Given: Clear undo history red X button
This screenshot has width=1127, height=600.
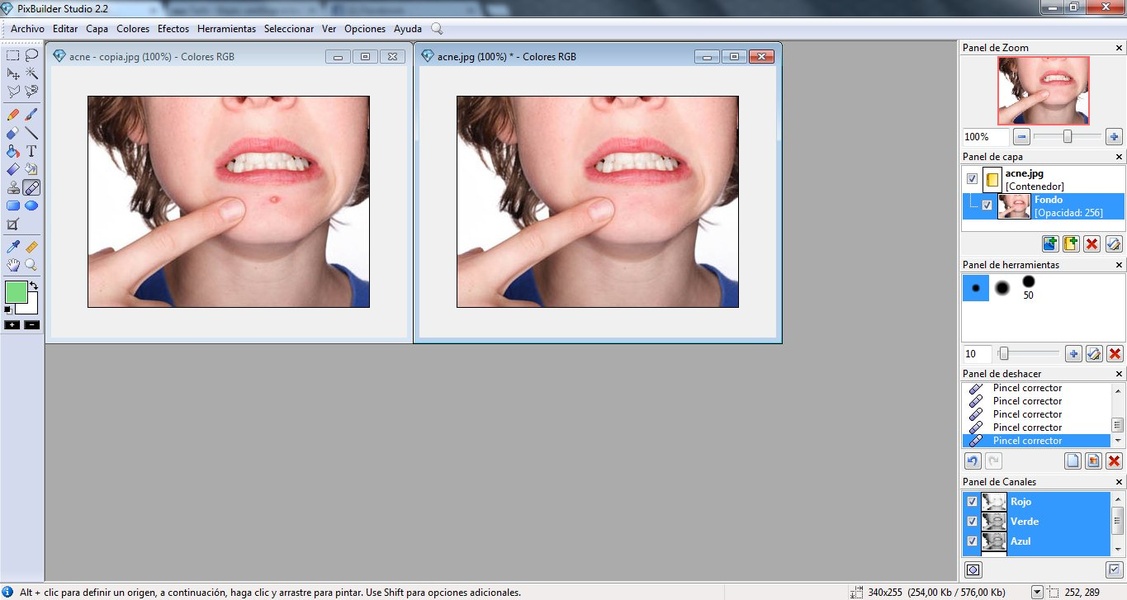Looking at the screenshot, I should [1114, 461].
